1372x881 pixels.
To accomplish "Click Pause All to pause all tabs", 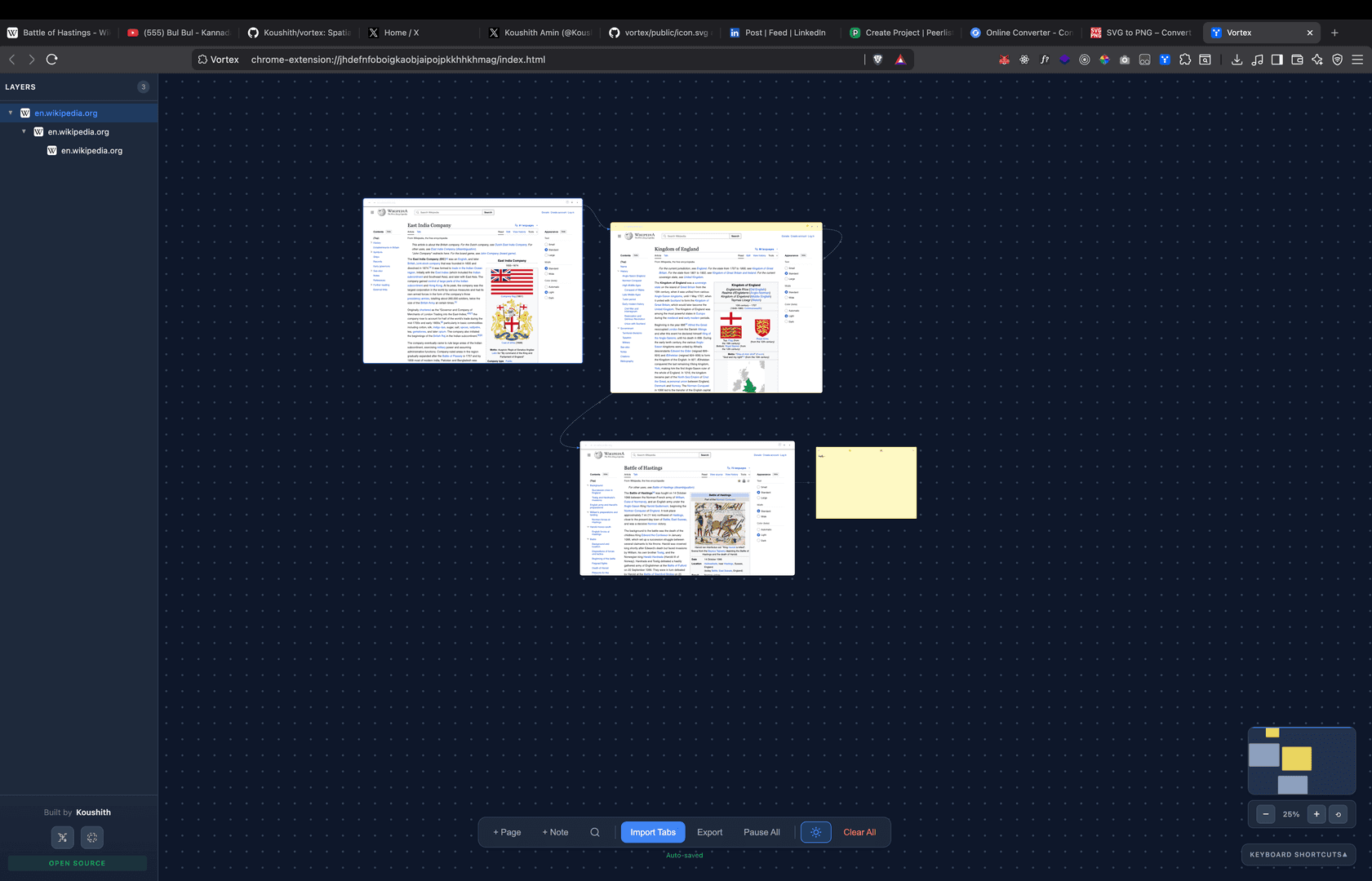I will coord(761,832).
